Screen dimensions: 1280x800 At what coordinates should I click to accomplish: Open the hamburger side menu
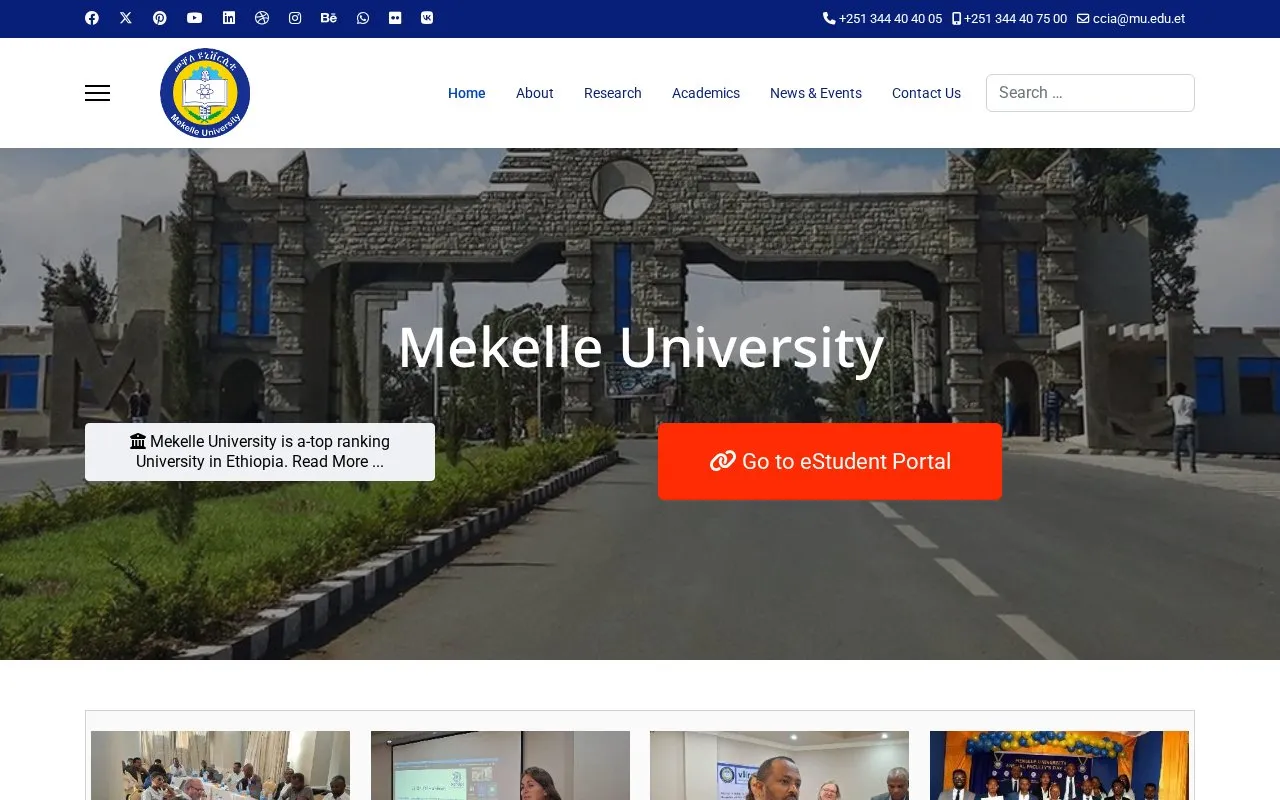97,93
